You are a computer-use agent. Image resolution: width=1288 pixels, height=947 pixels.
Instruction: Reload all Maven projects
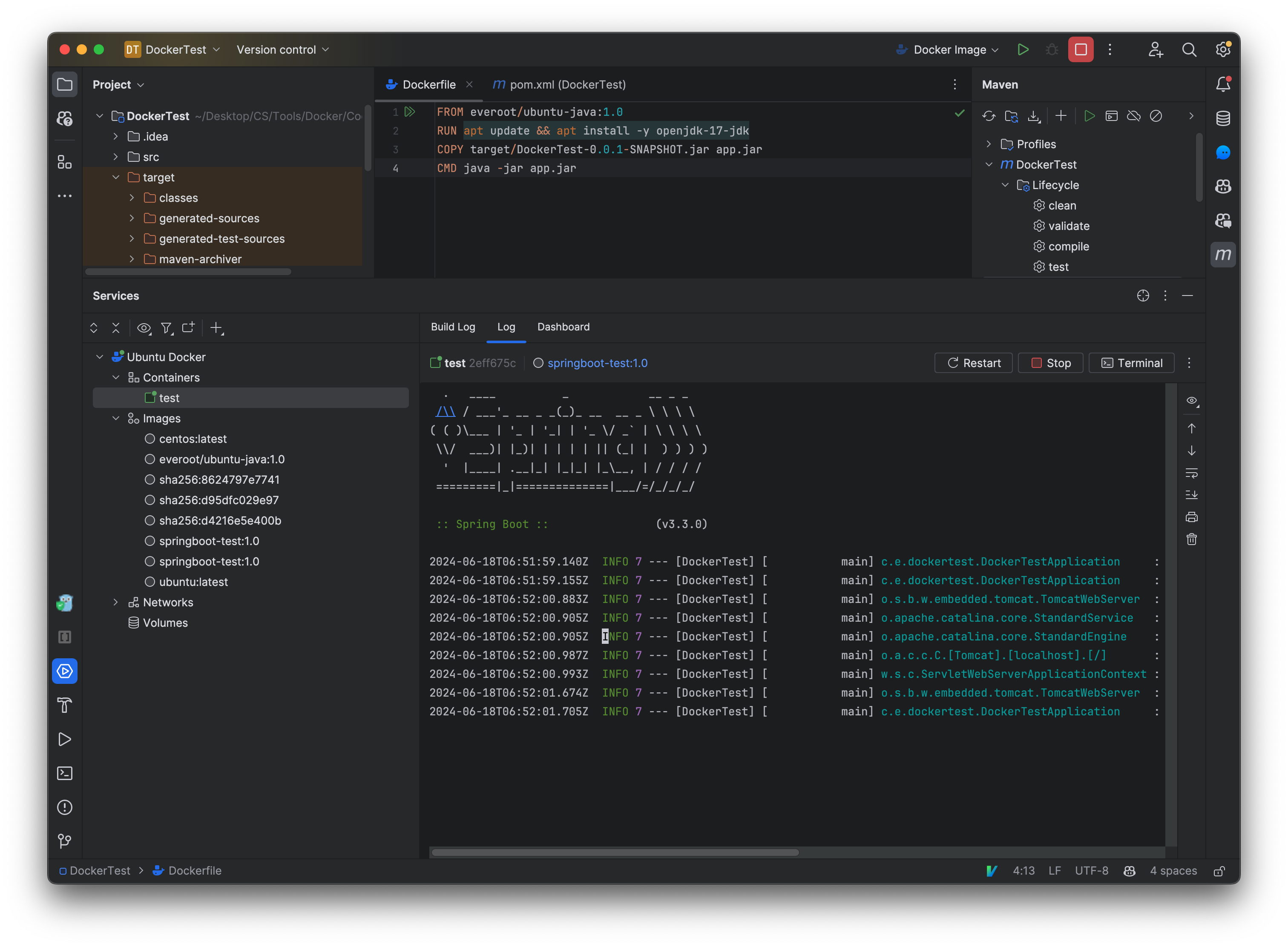(x=989, y=116)
